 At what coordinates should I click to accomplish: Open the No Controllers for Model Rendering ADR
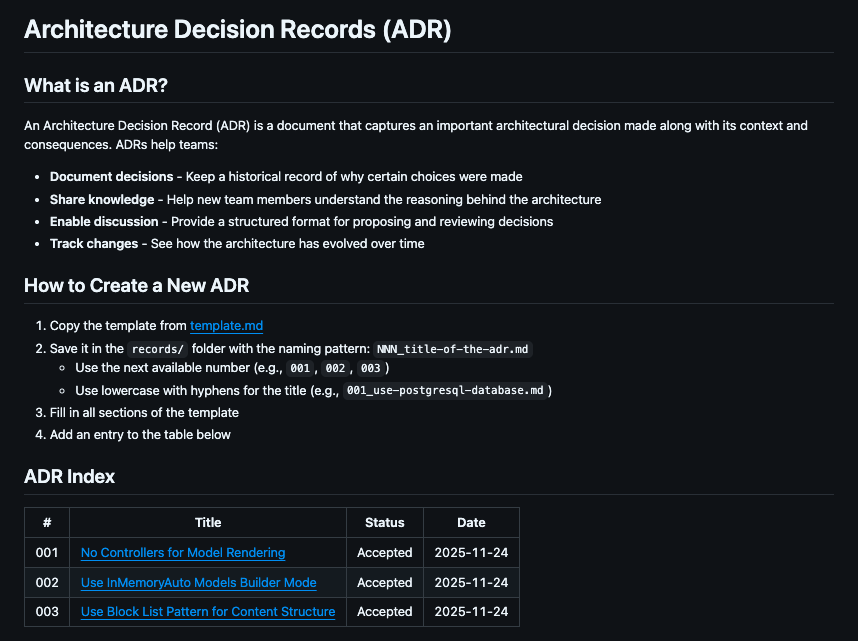tap(183, 553)
